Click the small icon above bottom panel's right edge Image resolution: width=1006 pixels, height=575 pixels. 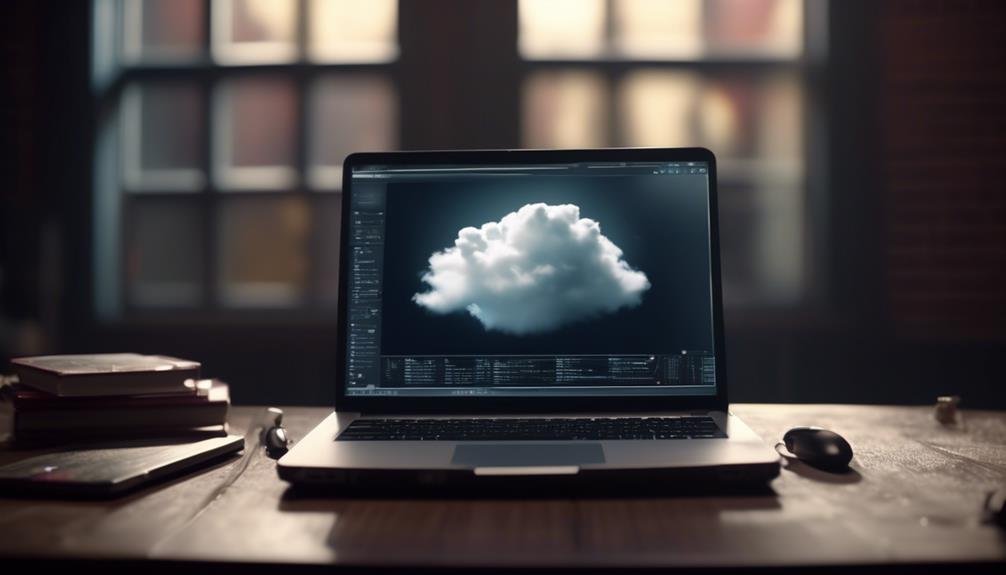tap(685, 352)
